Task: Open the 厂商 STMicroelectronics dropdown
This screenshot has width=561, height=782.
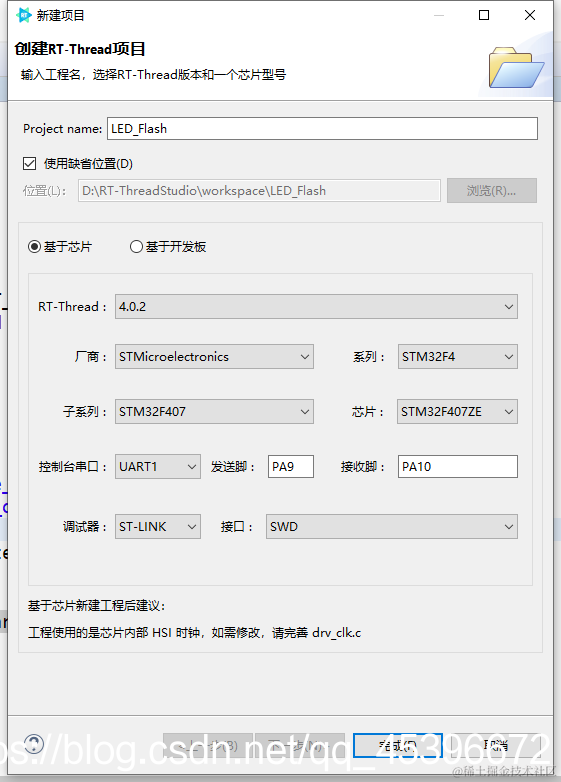Action: pyautogui.click(x=214, y=357)
